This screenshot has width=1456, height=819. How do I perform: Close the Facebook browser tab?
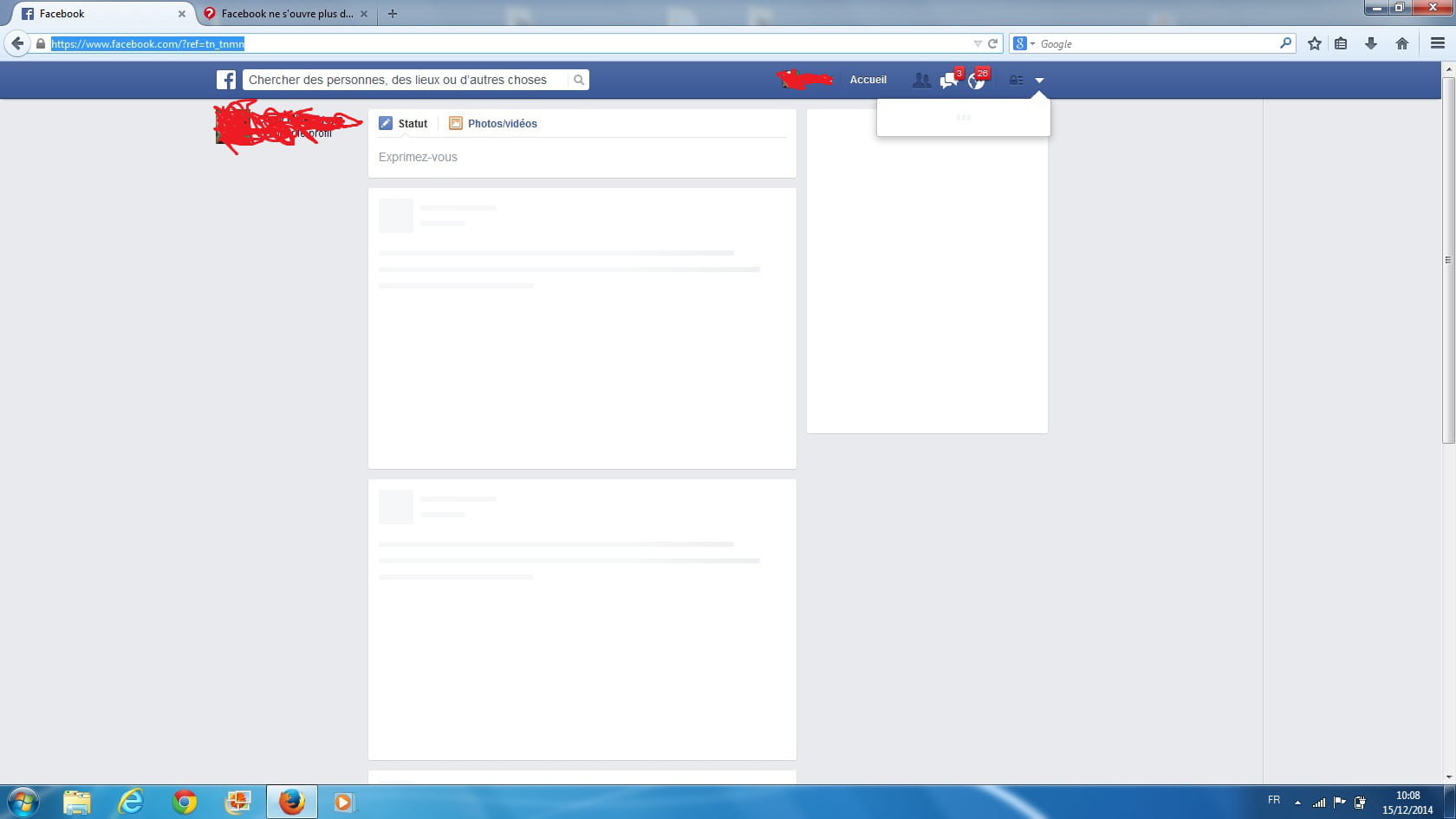[x=182, y=14]
